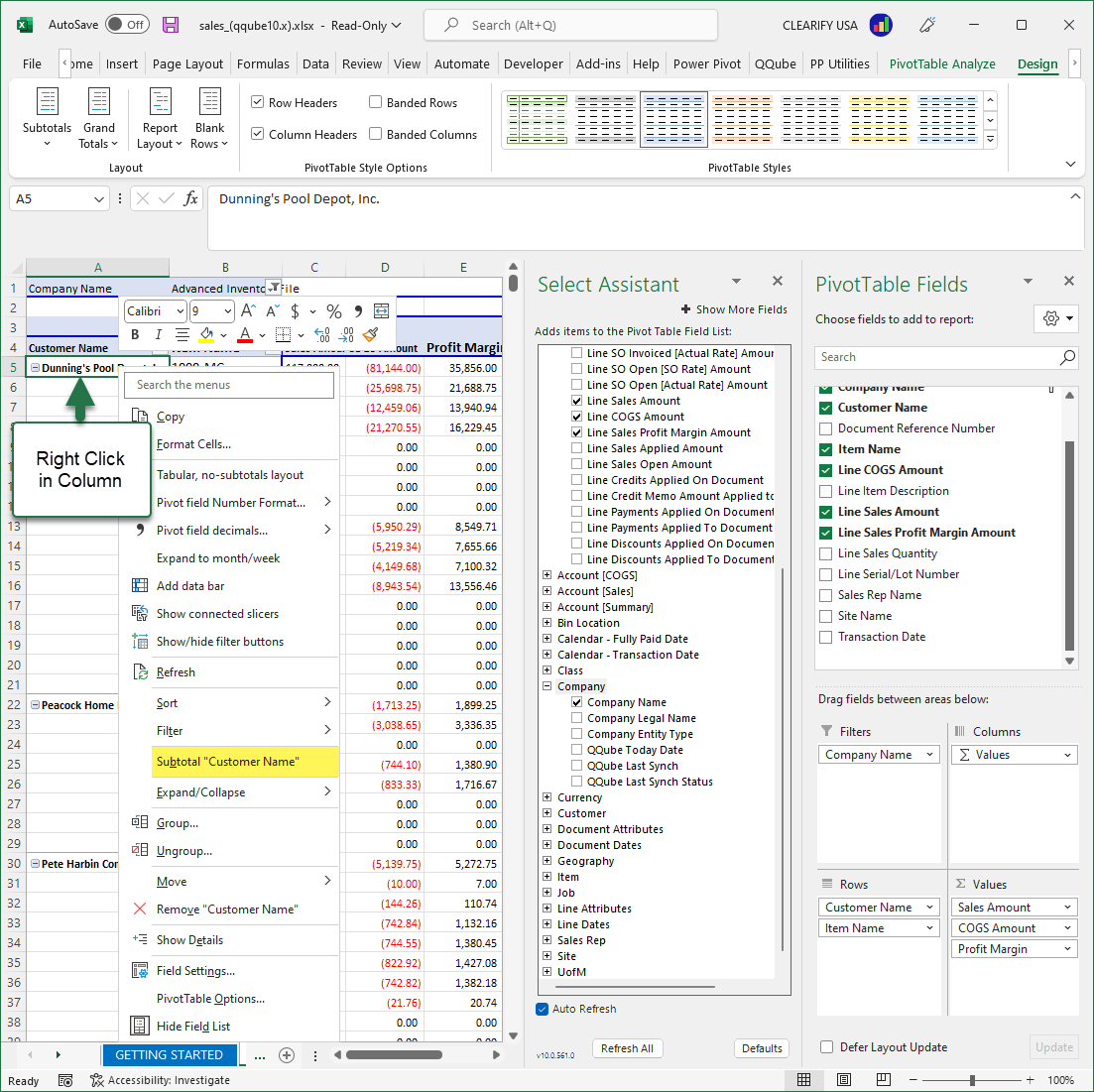Open Grand Totals options
Screen dimensions: 1094x1092
pyautogui.click(x=98, y=117)
